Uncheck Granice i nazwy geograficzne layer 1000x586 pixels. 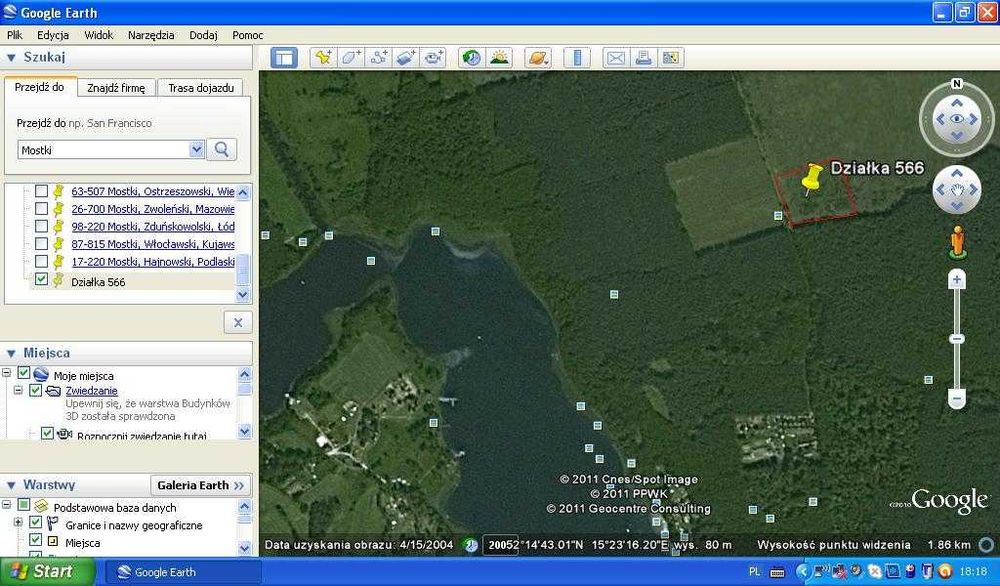(36, 523)
